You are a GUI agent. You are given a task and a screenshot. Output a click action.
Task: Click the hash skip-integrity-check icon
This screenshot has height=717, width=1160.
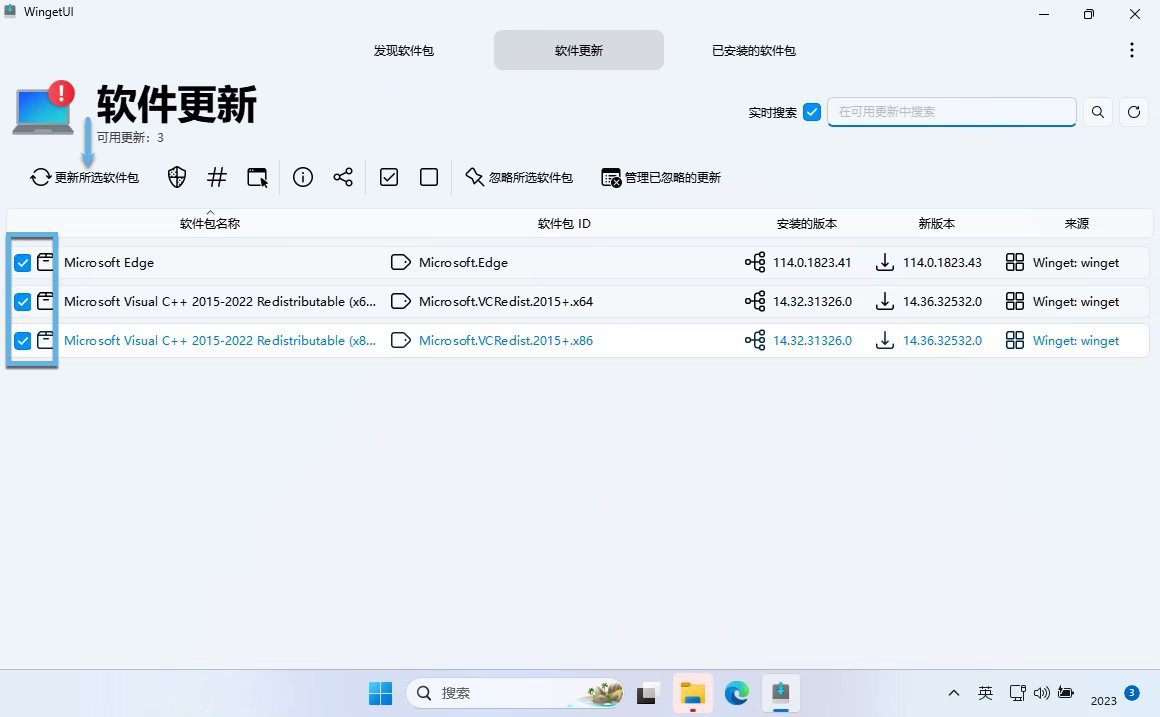click(x=217, y=178)
